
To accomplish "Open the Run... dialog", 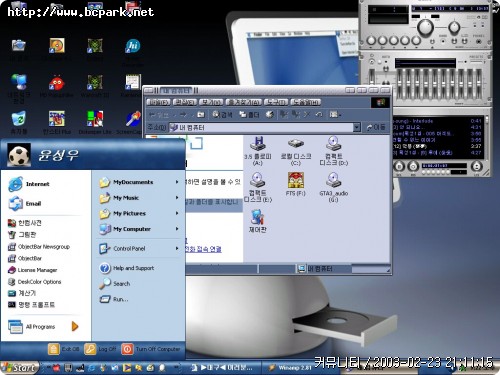I will [x=114, y=299].
